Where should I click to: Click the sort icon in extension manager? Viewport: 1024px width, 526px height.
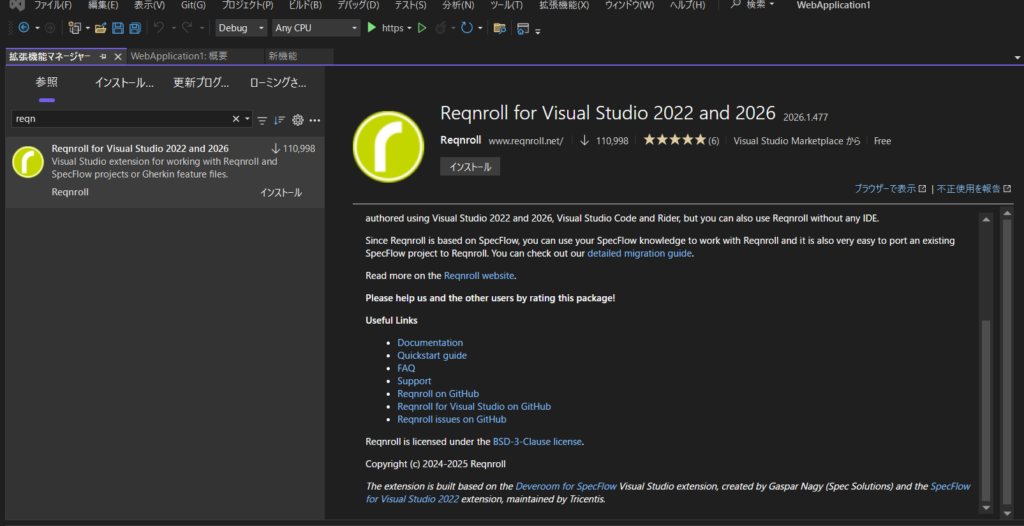coord(280,120)
